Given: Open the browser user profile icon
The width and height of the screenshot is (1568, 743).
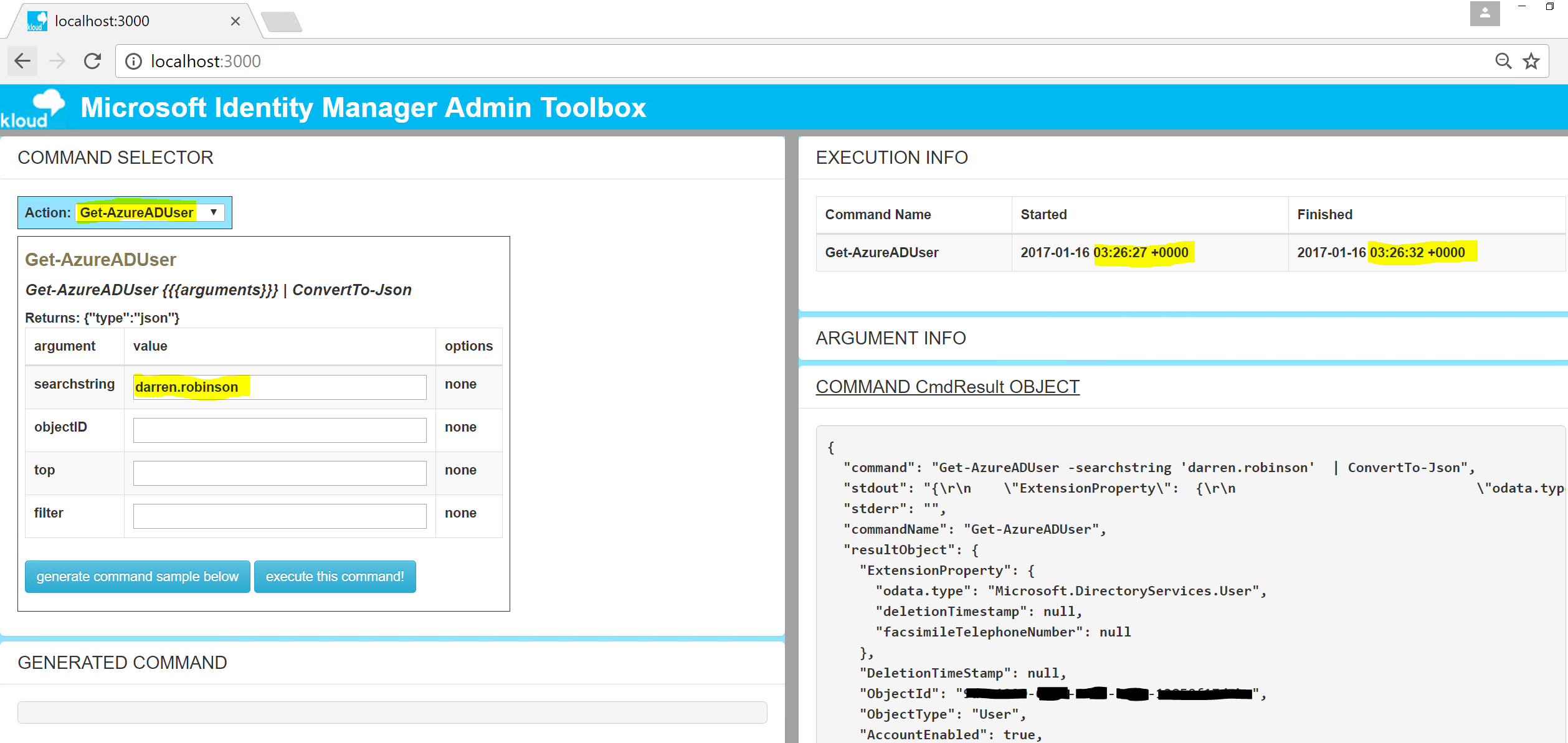Looking at the screenshot, I should click(x=1485, y=13).
